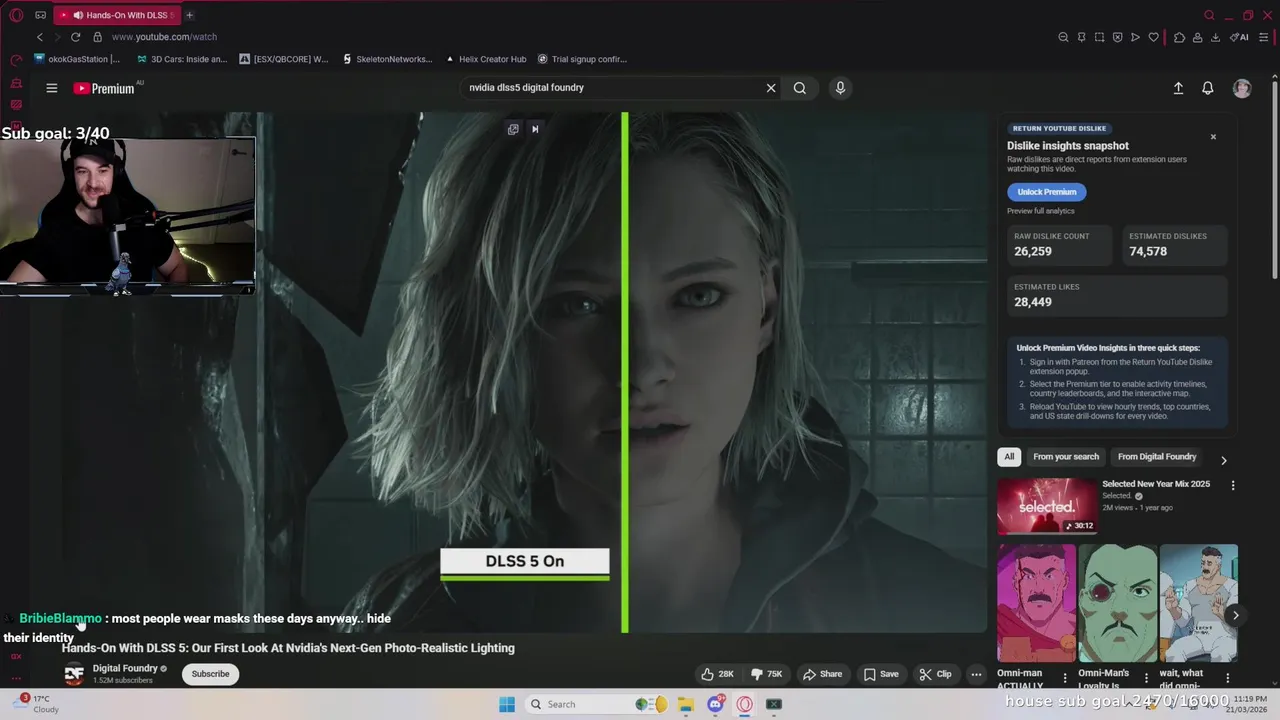Click the Share button
Image resolution: width=1280 pixels, height=720 pixels.
pos(822,674)
